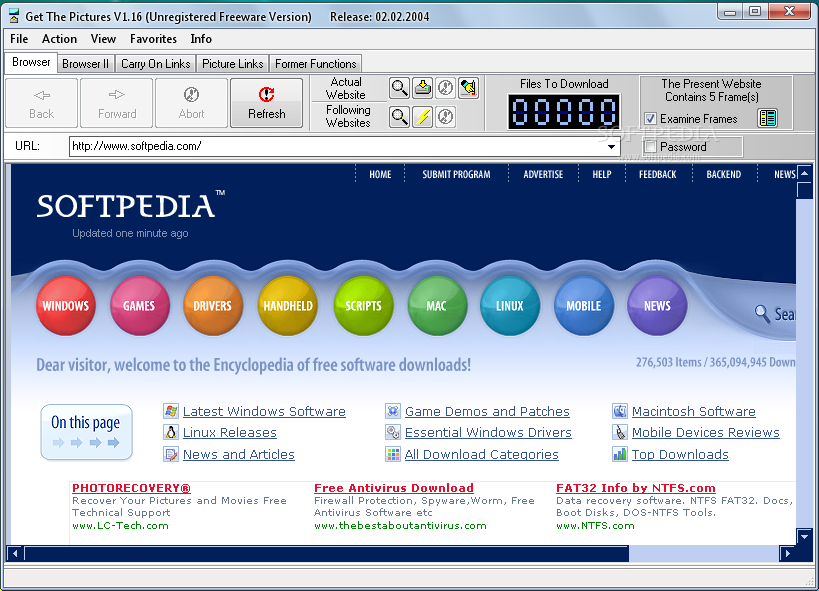Enable the Password checkbox
The image size is (819, 591).
(x=650, y=146)
